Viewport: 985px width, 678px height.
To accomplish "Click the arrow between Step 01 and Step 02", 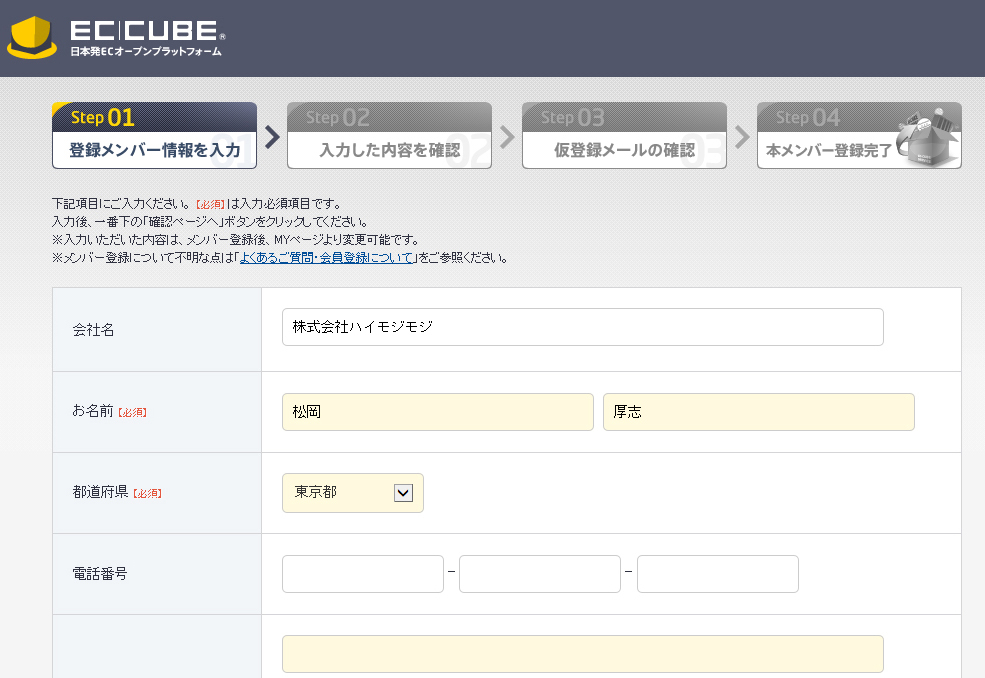I will click(272, 136).
